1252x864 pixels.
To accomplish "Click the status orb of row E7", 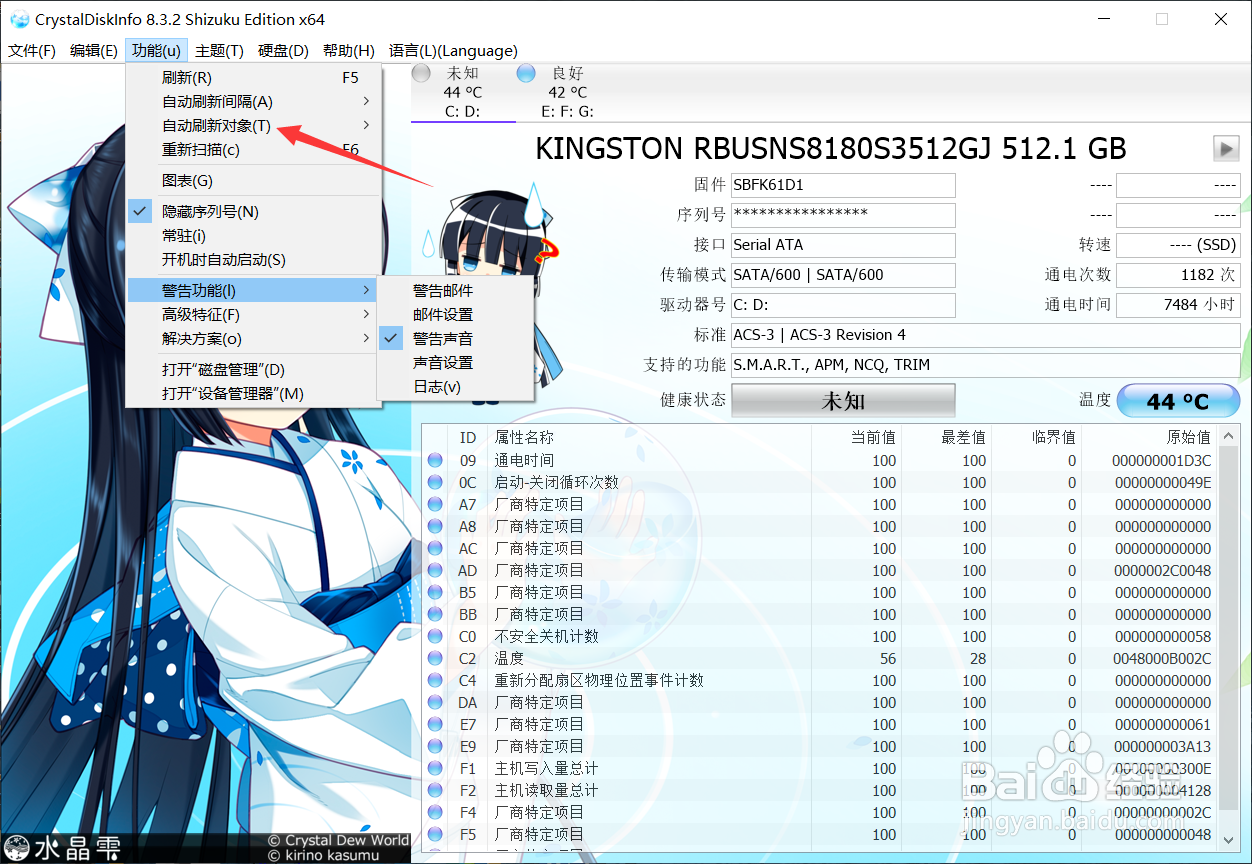I will 435,725.
